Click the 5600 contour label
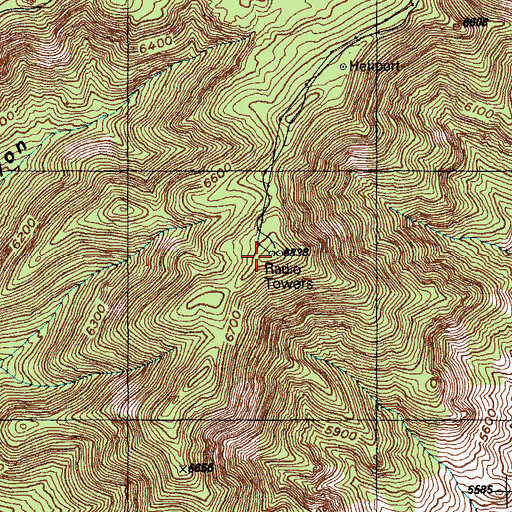The height and width of the screenshot is (512, 512). click(x=489, y=426)
